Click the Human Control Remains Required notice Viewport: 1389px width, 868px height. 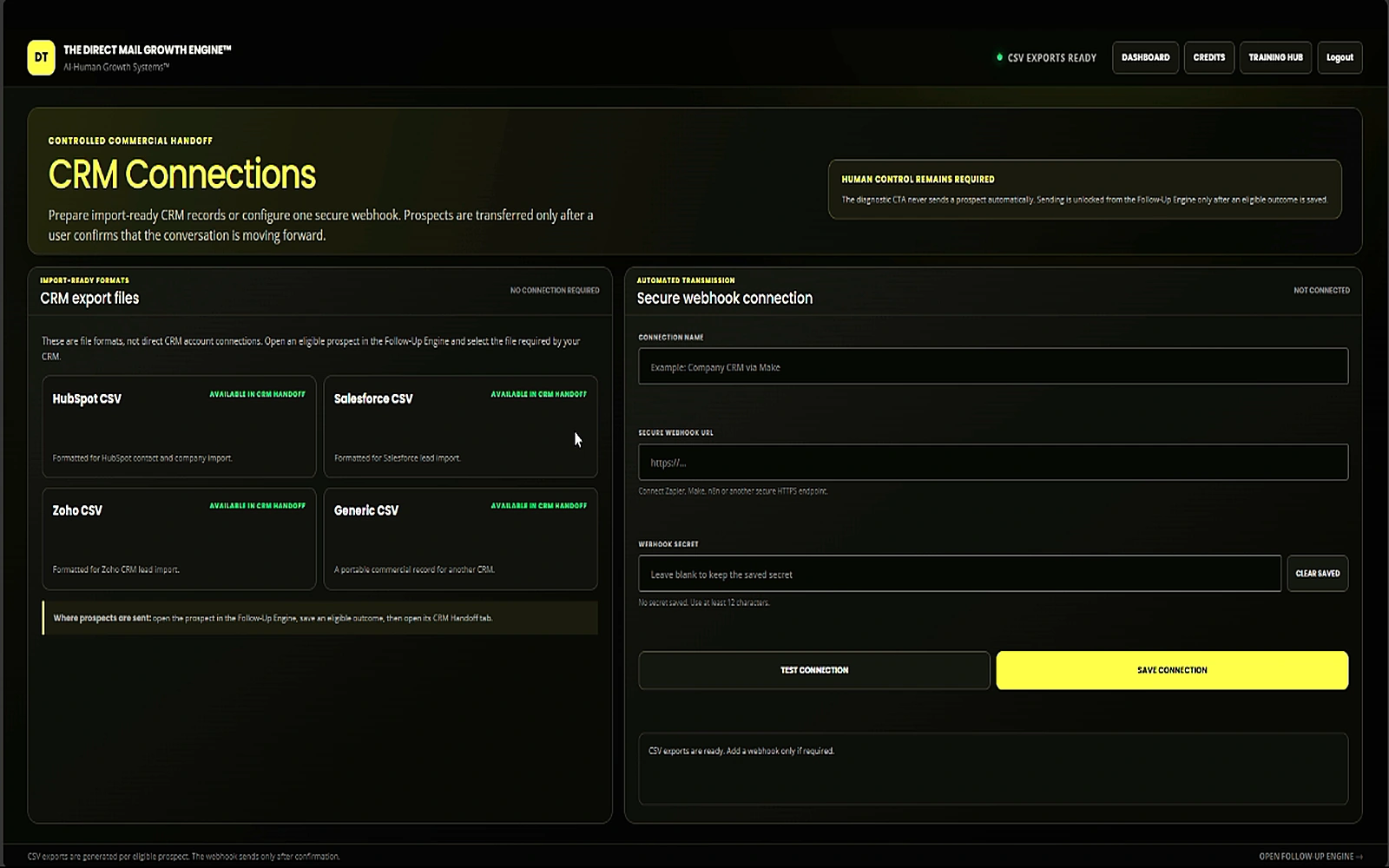(1084, 189)
